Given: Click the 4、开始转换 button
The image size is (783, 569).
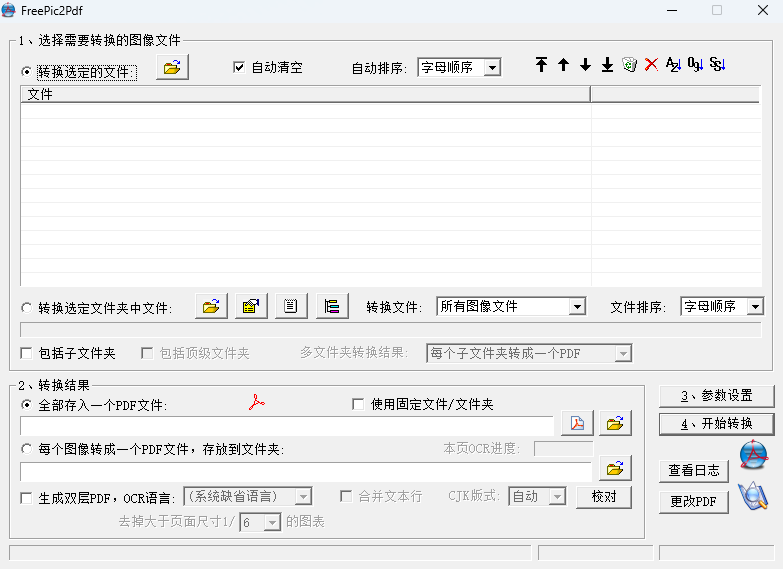Looking at the screenshot, I should pos(716,424).
